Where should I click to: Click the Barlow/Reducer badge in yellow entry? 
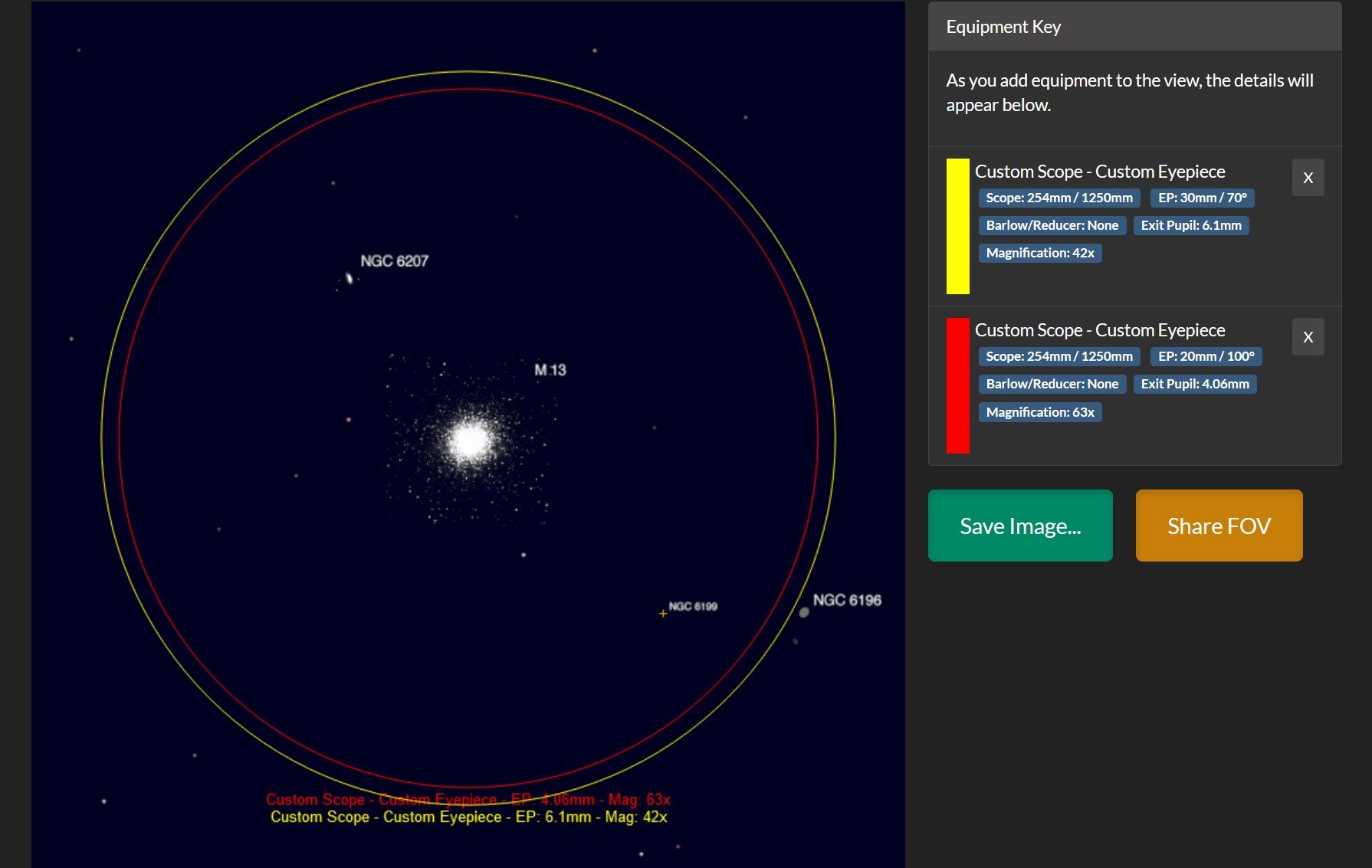(1052, 225)
